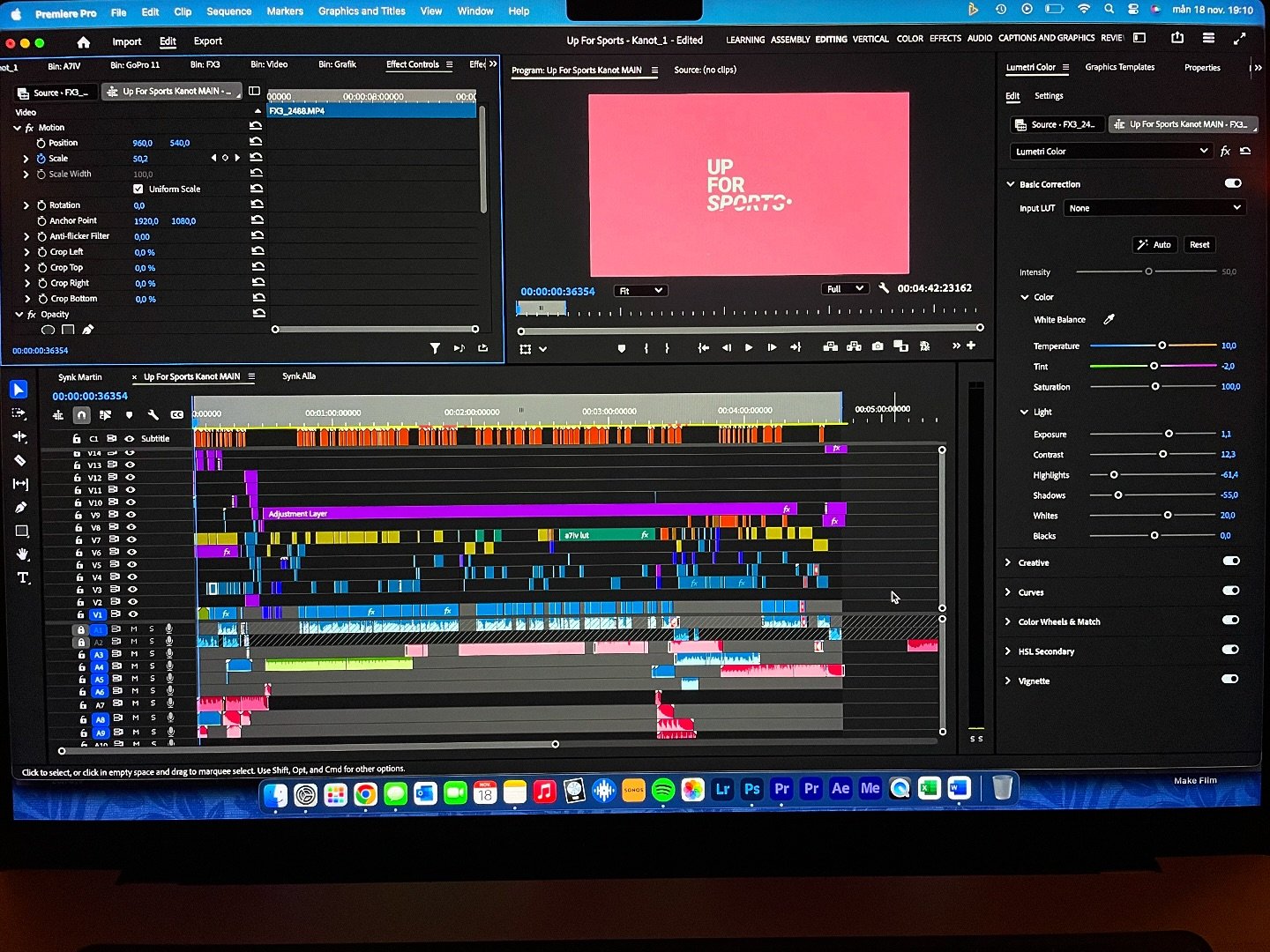Open Program monitor Button Editor plus
This screenshot has width=1270, height=952.
pyautogui.click(x=971, y=346)
